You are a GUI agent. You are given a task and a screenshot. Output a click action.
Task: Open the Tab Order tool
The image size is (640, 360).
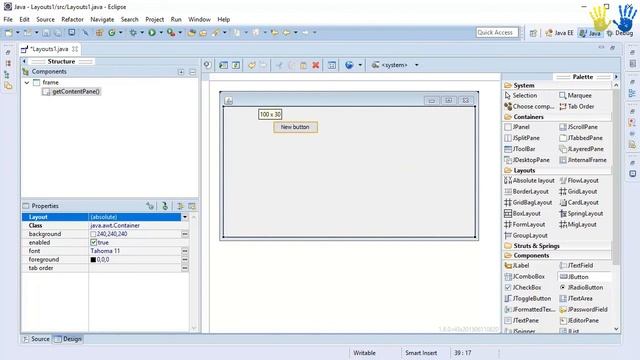pos(577,106)
